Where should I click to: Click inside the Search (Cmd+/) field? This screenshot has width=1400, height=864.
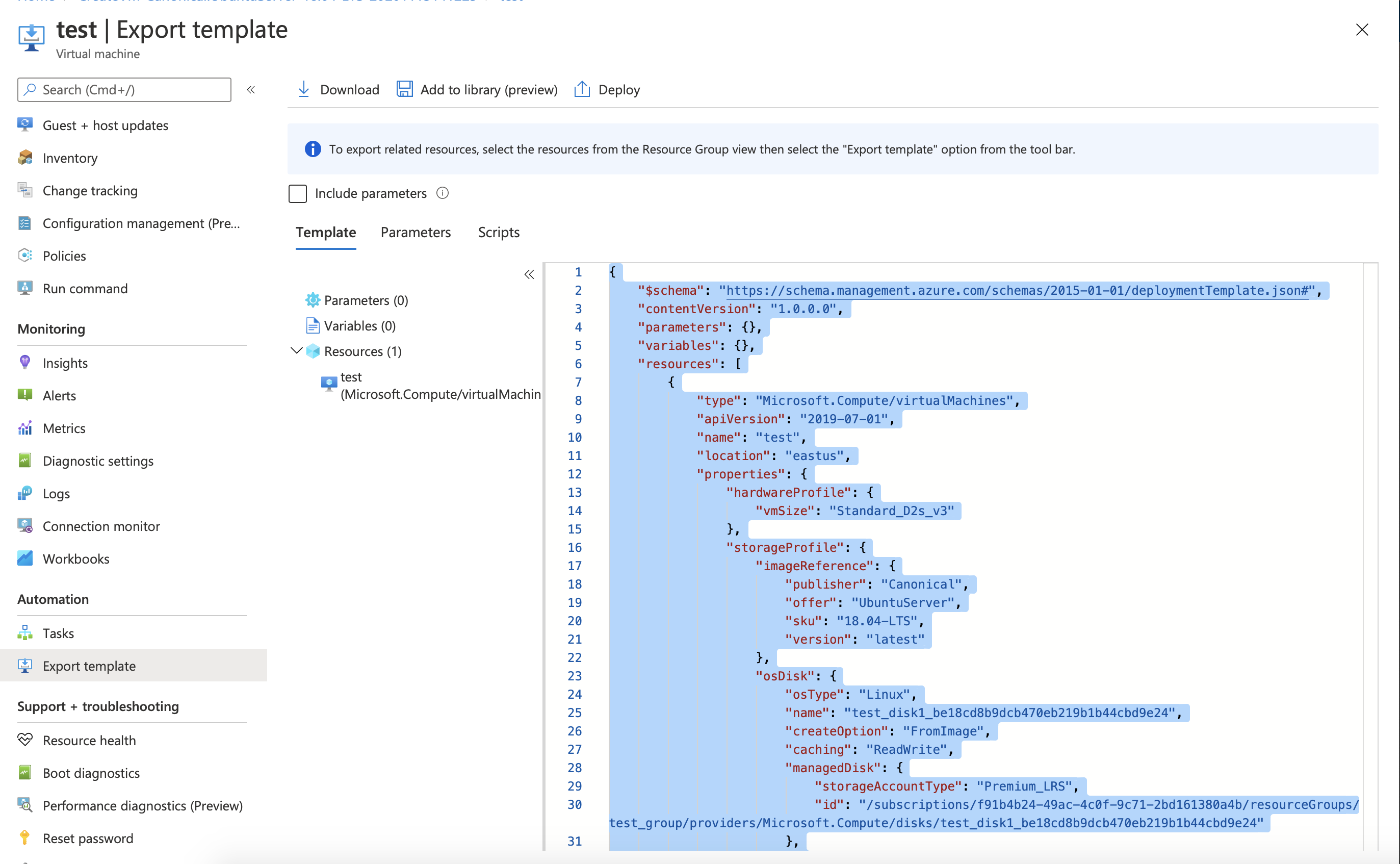(x=123, y=89)
